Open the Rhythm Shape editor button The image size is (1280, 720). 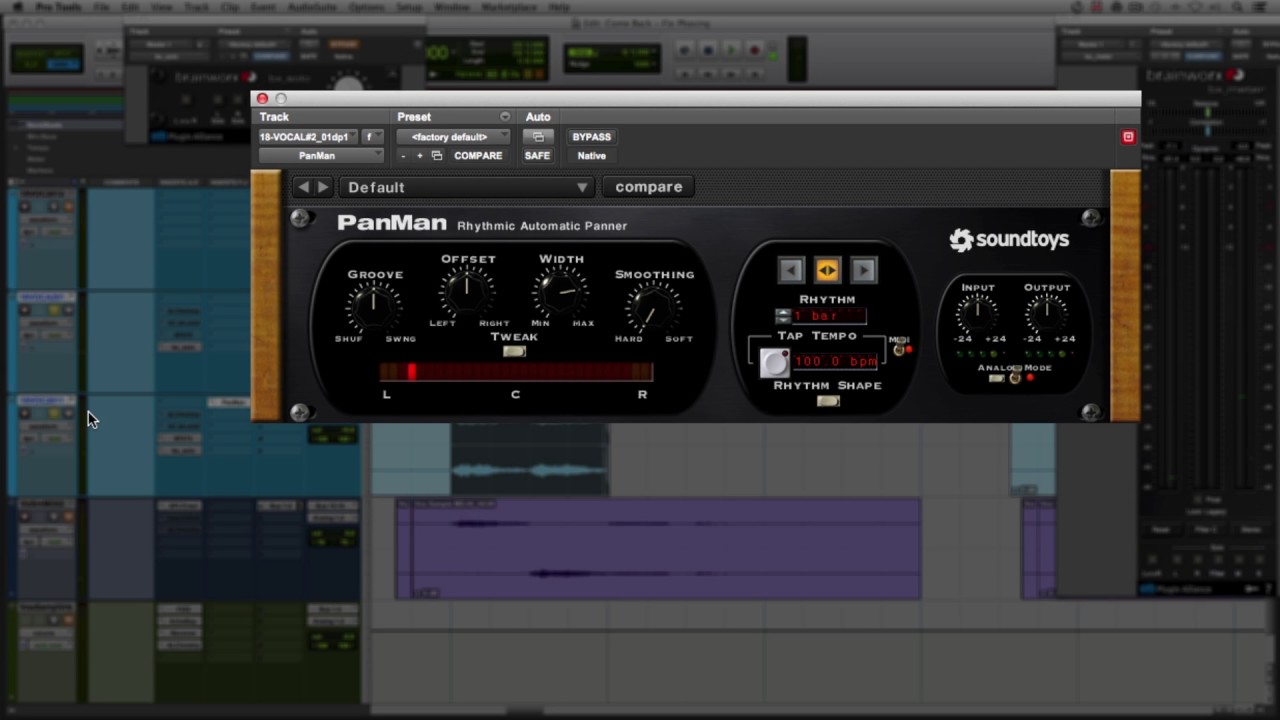(828, 401)
